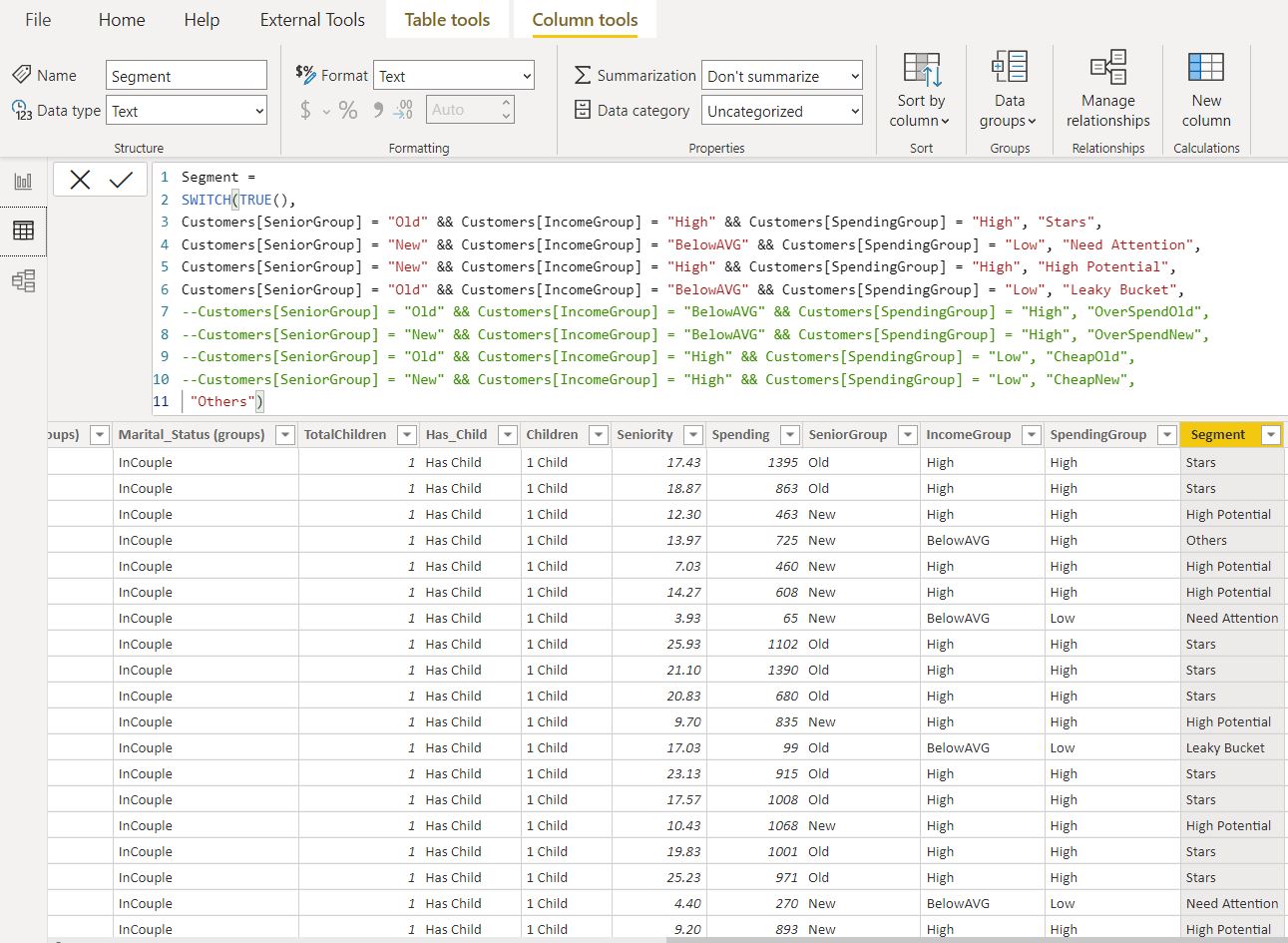Open Manage relationships
Screen dimensions: 1288x943
(1107, 90)
